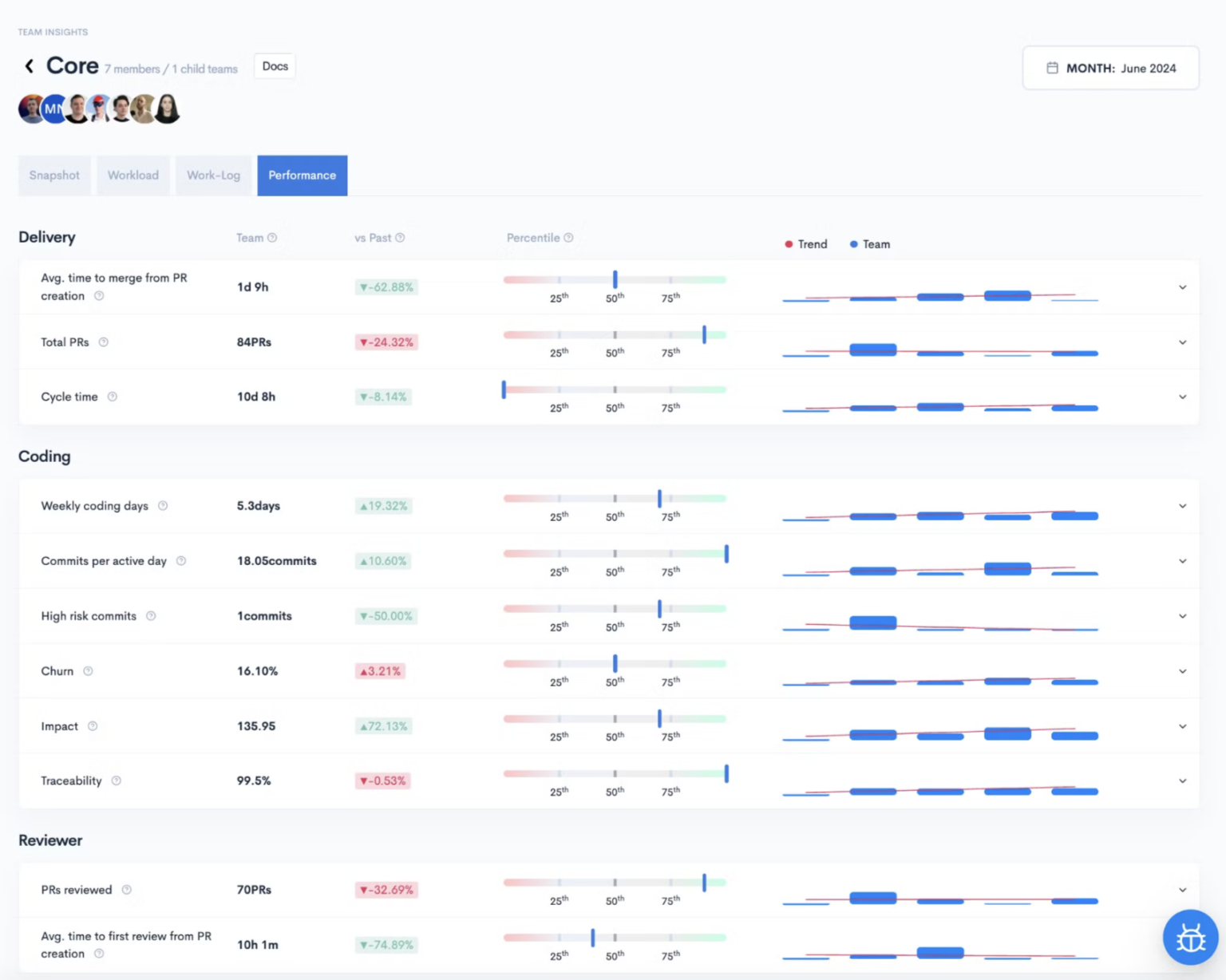Click the question mark icon beside Percentile header
1226x980 pixels.
point(568,238)
